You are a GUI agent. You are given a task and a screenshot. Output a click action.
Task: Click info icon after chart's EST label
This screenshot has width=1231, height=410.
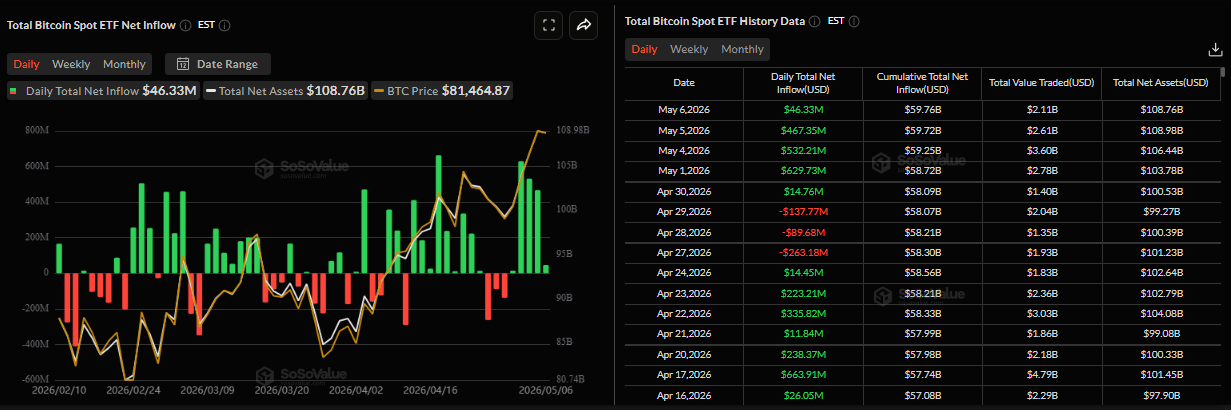(x=223, y=25)
